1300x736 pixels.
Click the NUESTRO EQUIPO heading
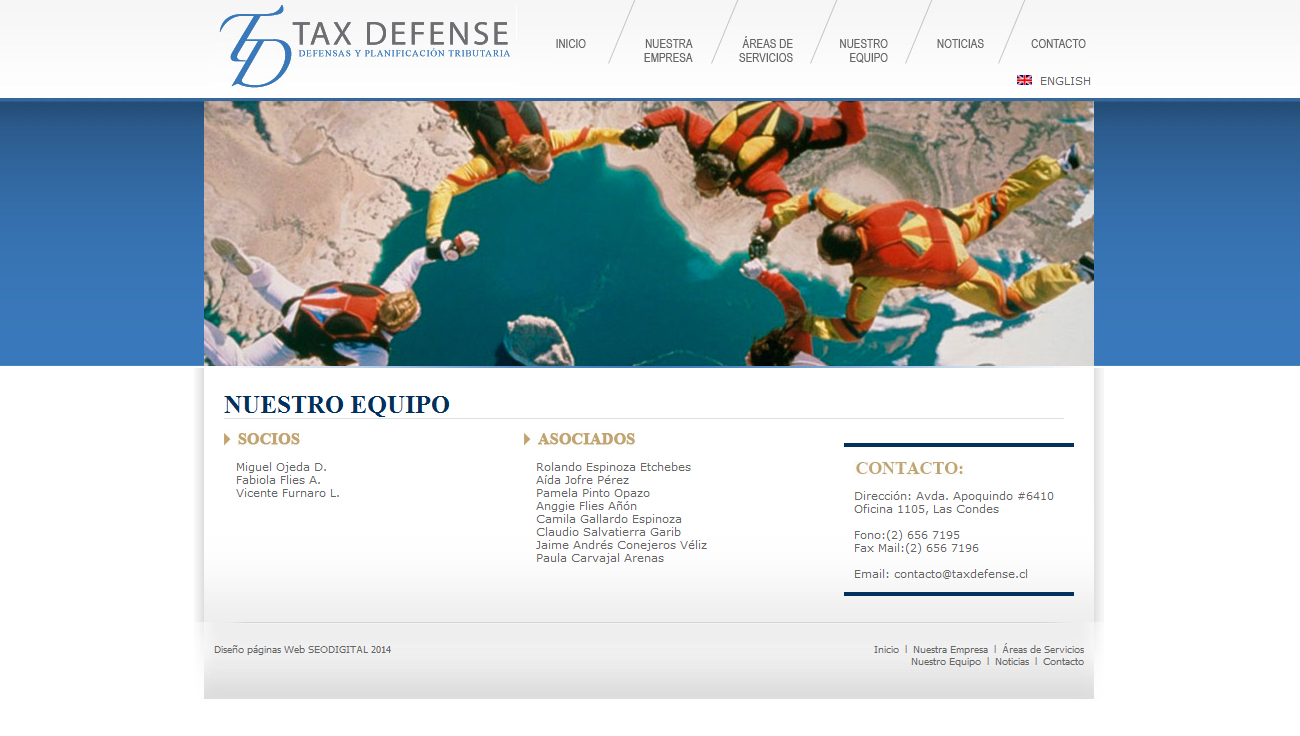[337, 405]
